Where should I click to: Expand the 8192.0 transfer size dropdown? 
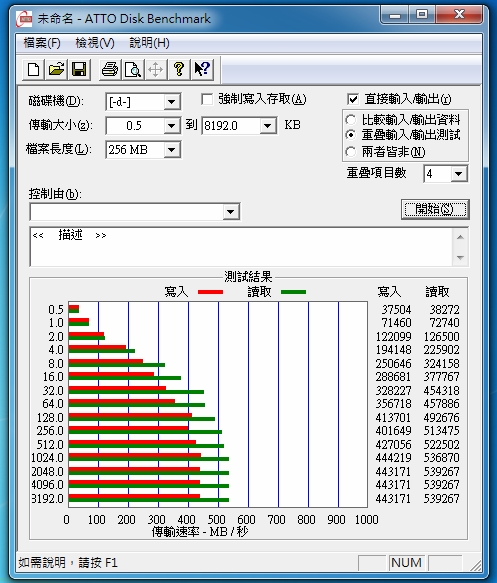pyautogui.click(x=267, y=126)
